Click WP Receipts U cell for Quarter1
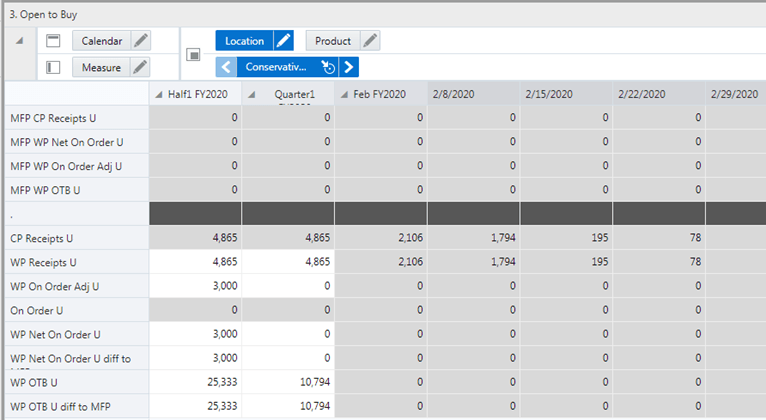 (288, 262)
